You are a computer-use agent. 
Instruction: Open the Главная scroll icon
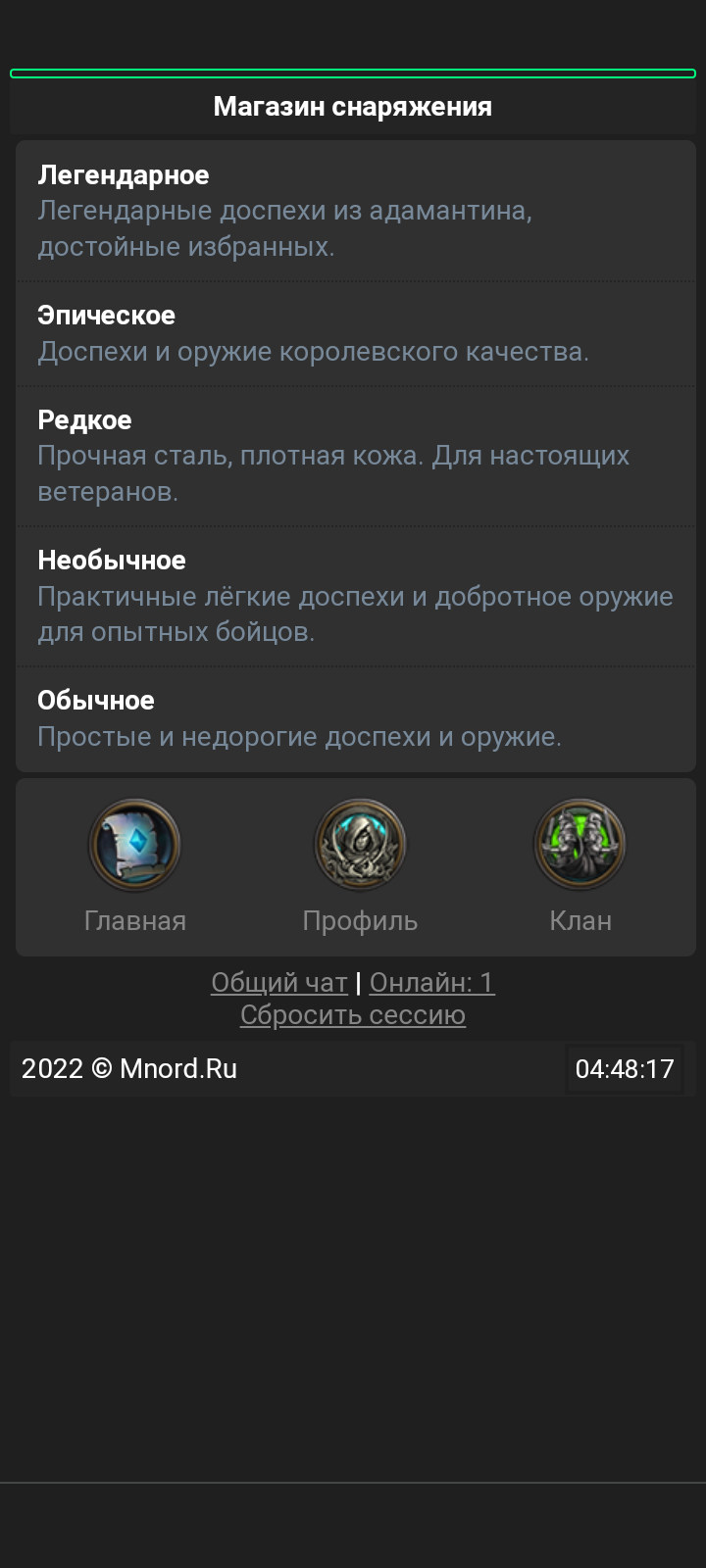tap(134, 845)
